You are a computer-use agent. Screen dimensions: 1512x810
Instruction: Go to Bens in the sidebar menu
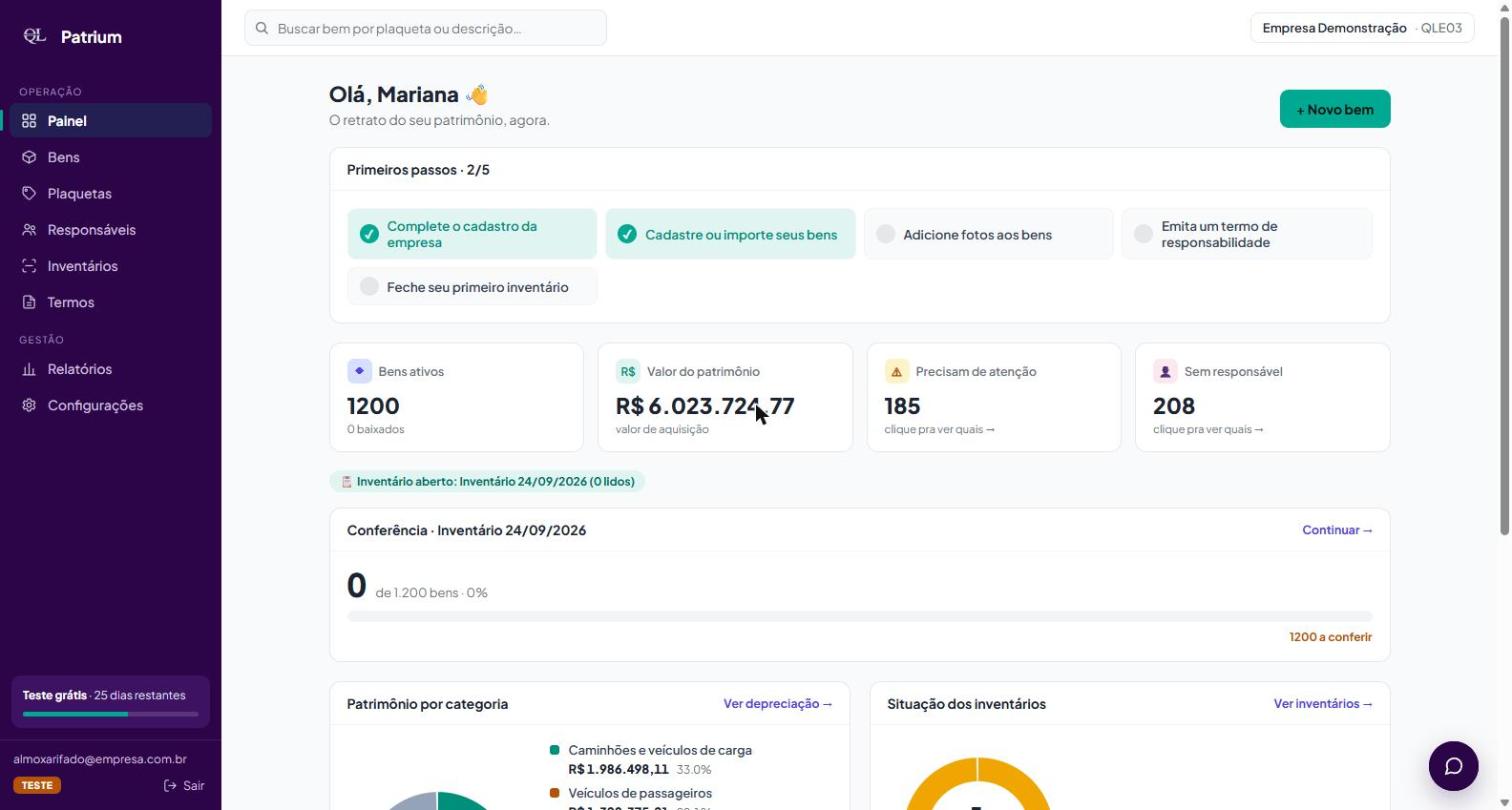pyautogui.click(x=111, y=157)
